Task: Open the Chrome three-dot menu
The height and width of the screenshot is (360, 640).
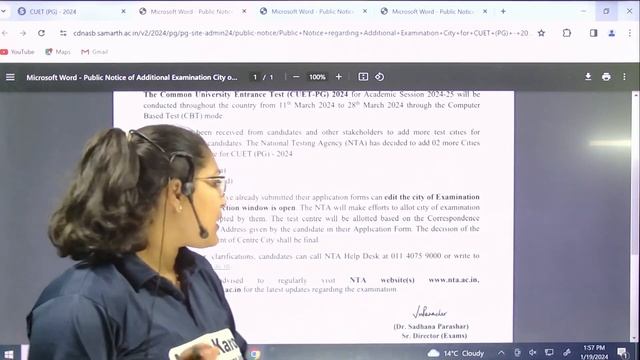Action: [629, 33]
